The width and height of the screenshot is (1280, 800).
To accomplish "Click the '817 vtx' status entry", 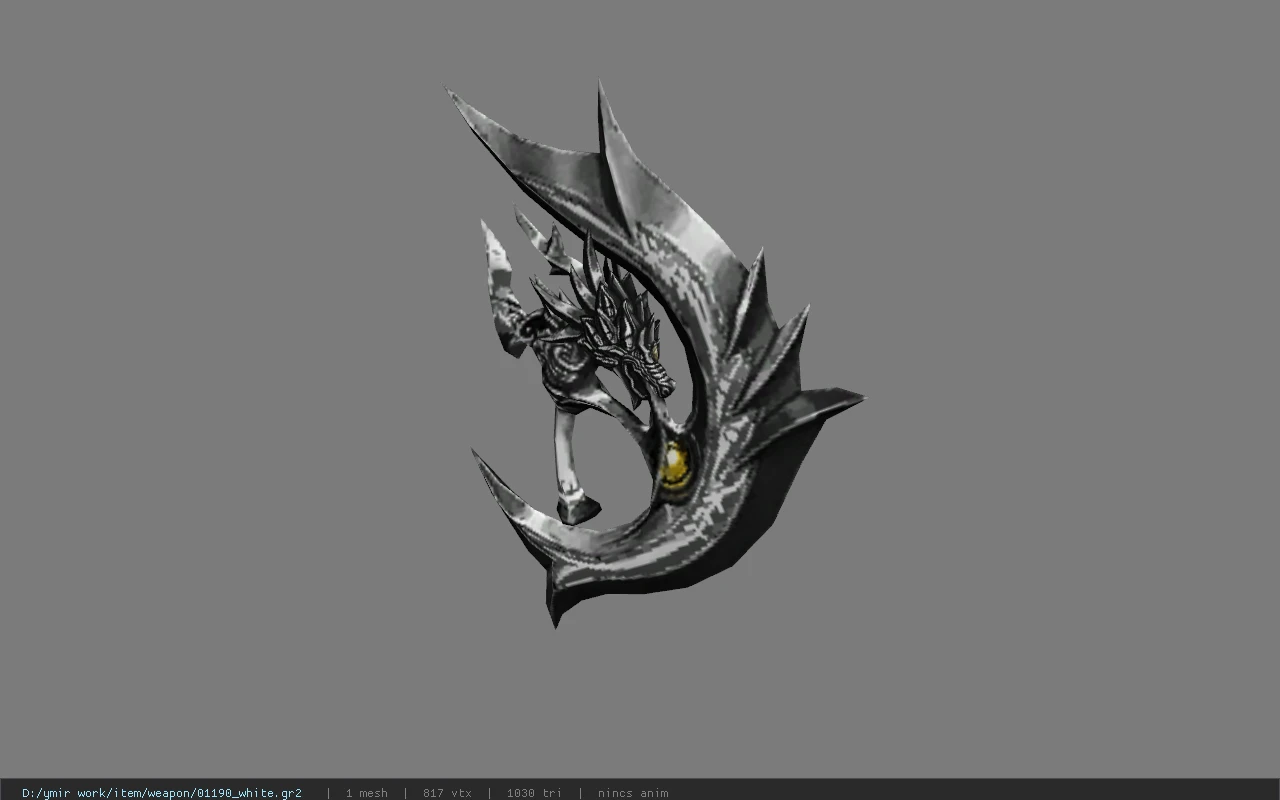I will pyautogui.click(x=447, y=793).
